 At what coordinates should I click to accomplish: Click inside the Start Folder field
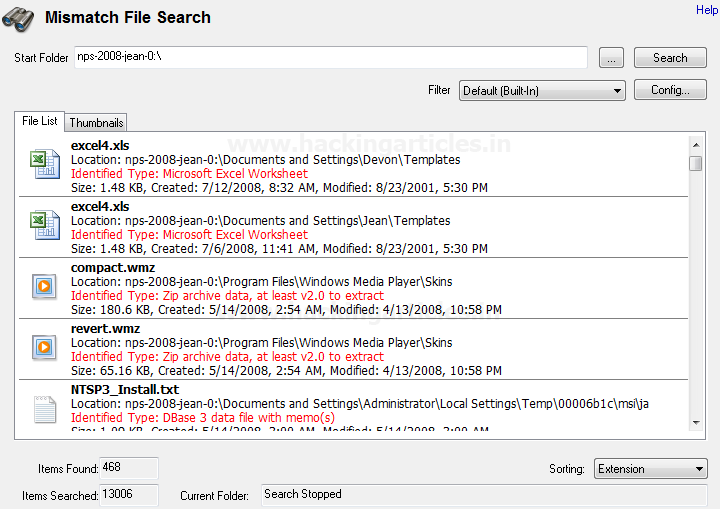tap(330, 57)
